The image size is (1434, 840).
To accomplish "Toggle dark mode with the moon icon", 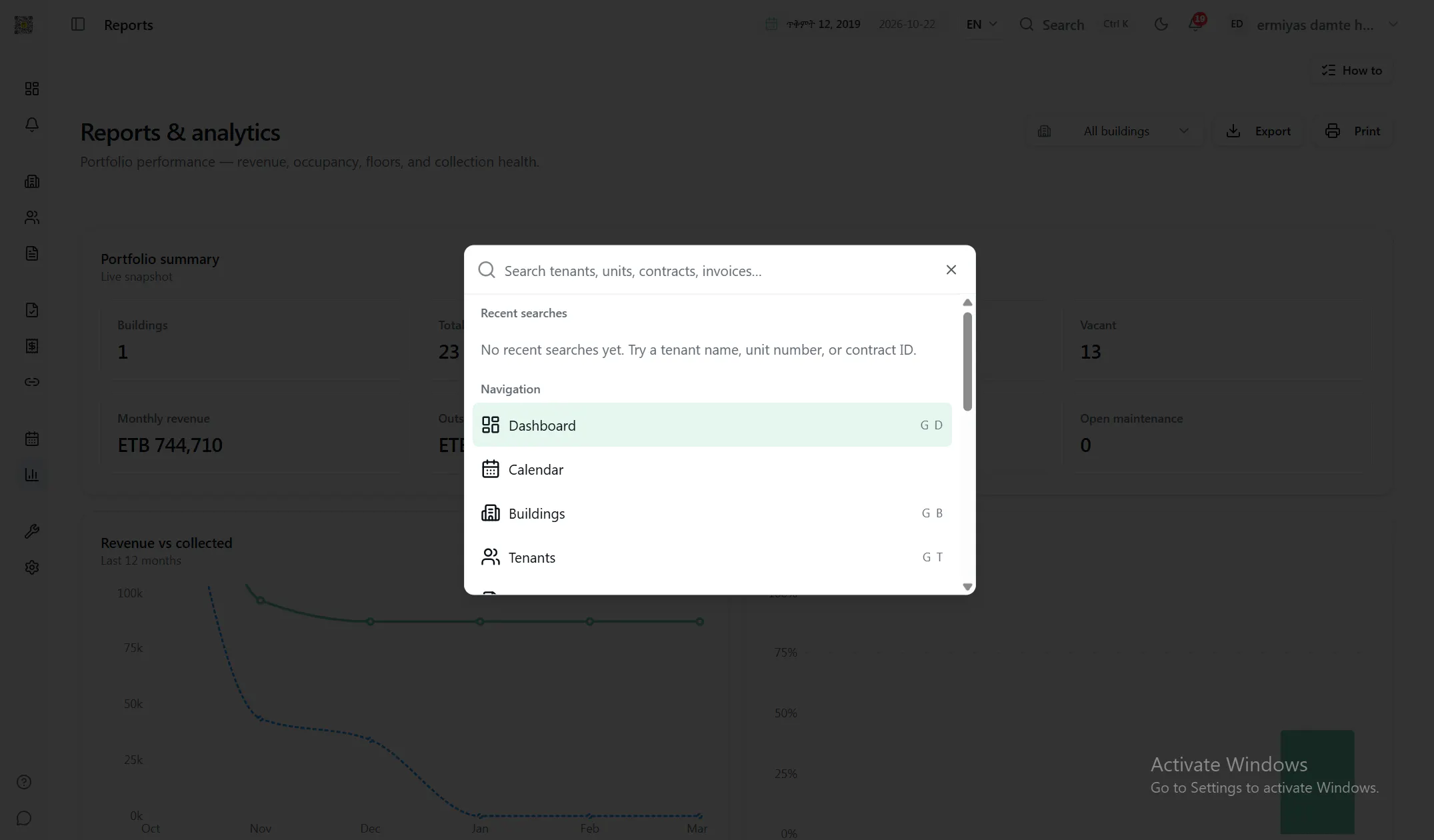I will point(1161,24).
